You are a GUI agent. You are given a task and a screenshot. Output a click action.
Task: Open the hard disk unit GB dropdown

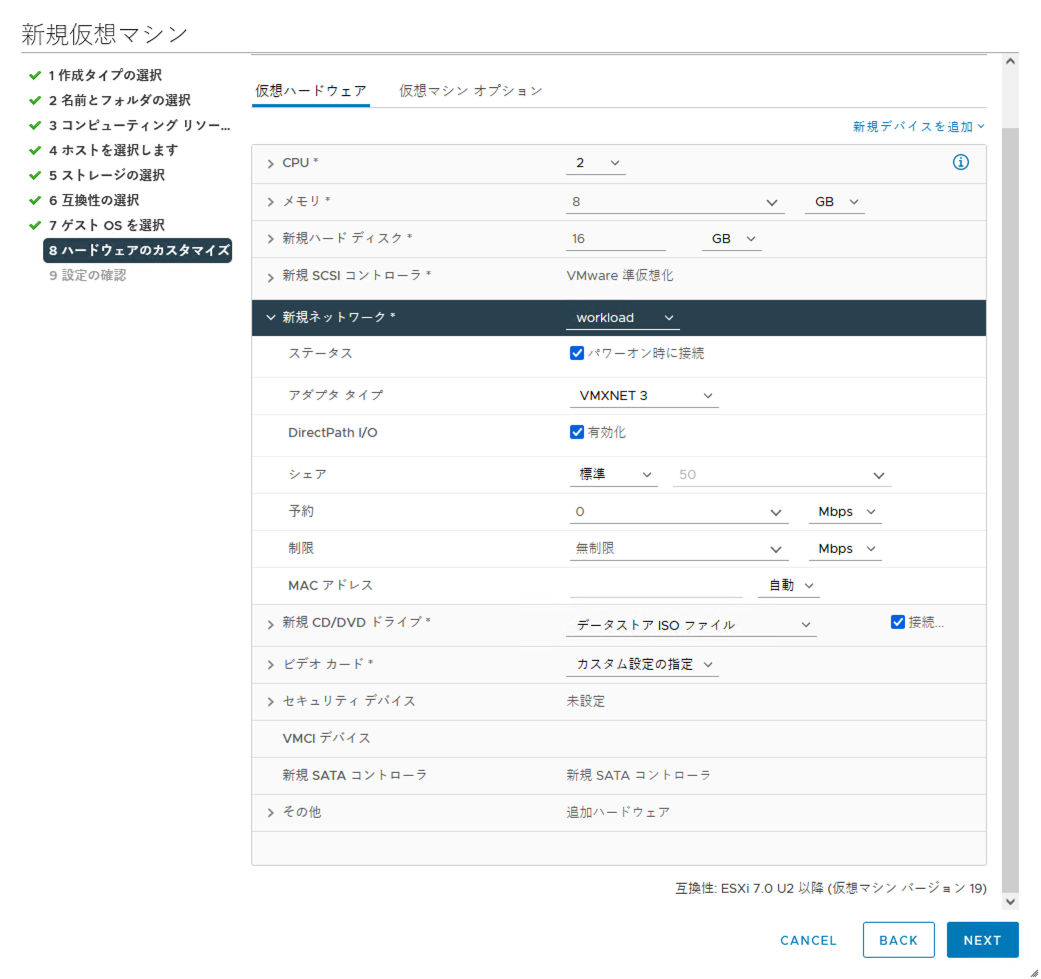pyautogui.click(x=732, y=239)
